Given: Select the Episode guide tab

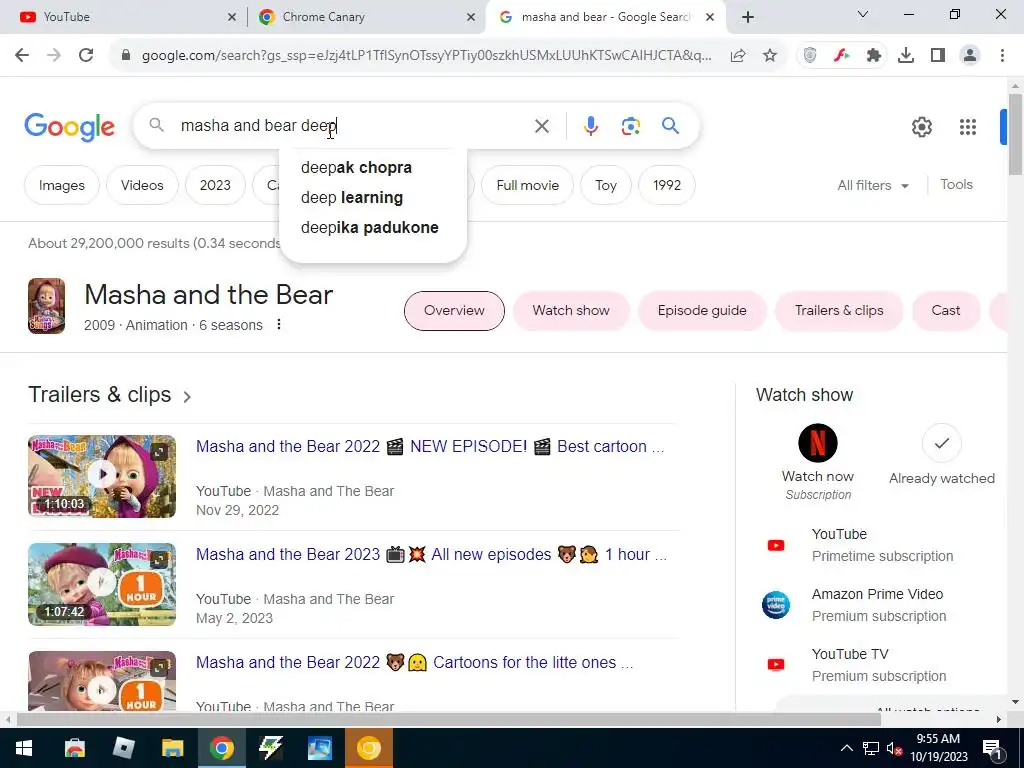Looking at the screenshot, I should tap(702, 311).
